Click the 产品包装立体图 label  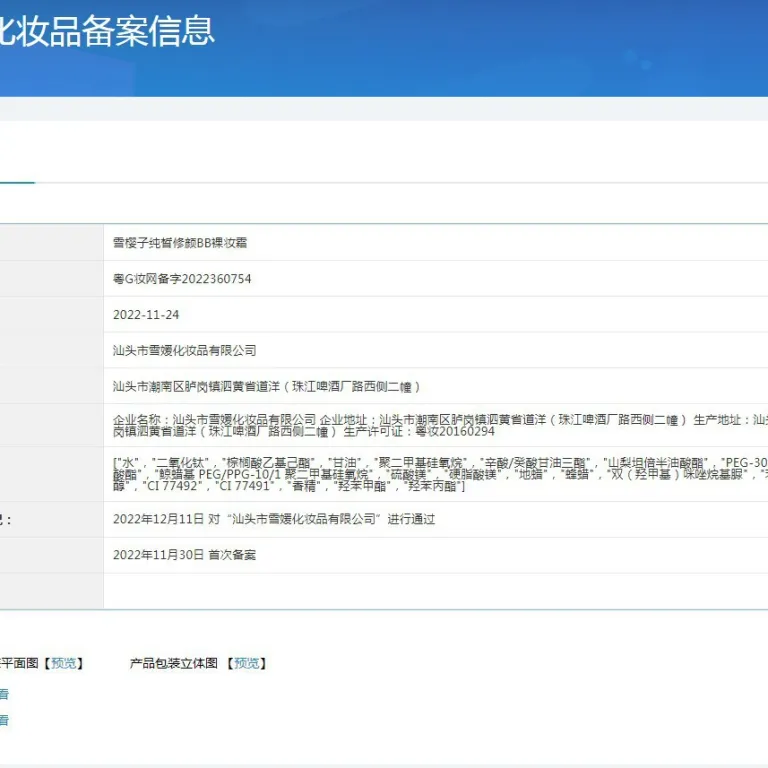point(173,663)
